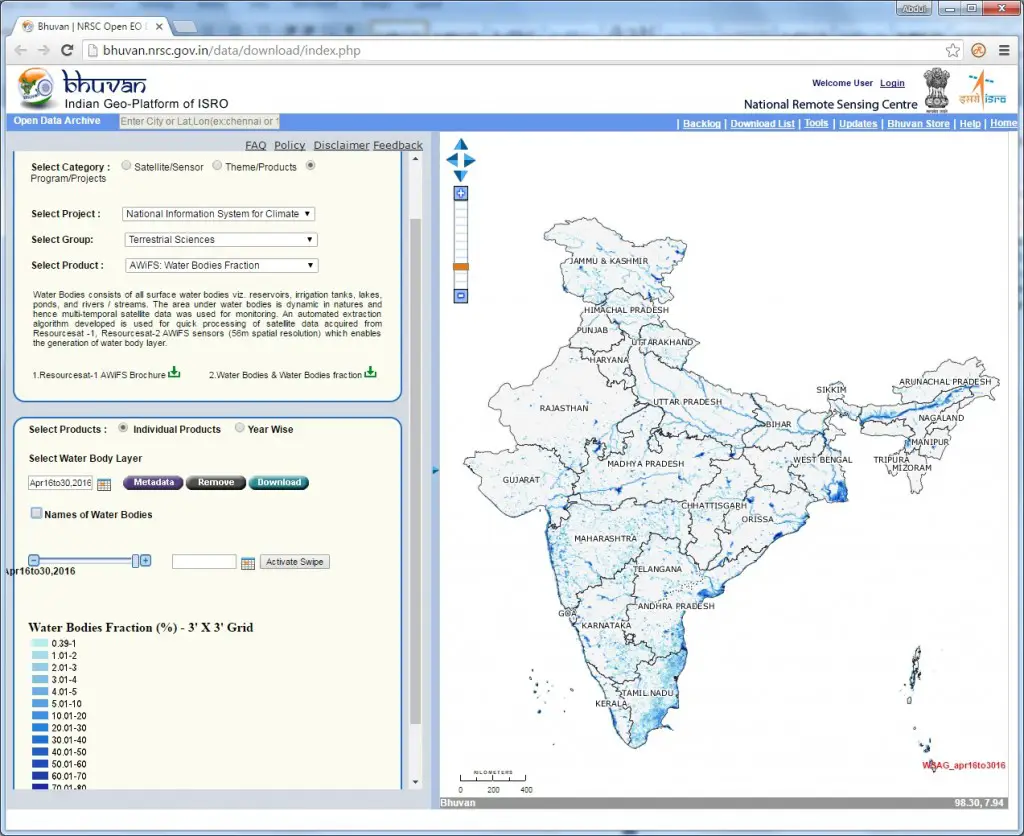1024x836 pixels.
Task: Download Water Bodies fraction document icon
Action: pos(370,373)
